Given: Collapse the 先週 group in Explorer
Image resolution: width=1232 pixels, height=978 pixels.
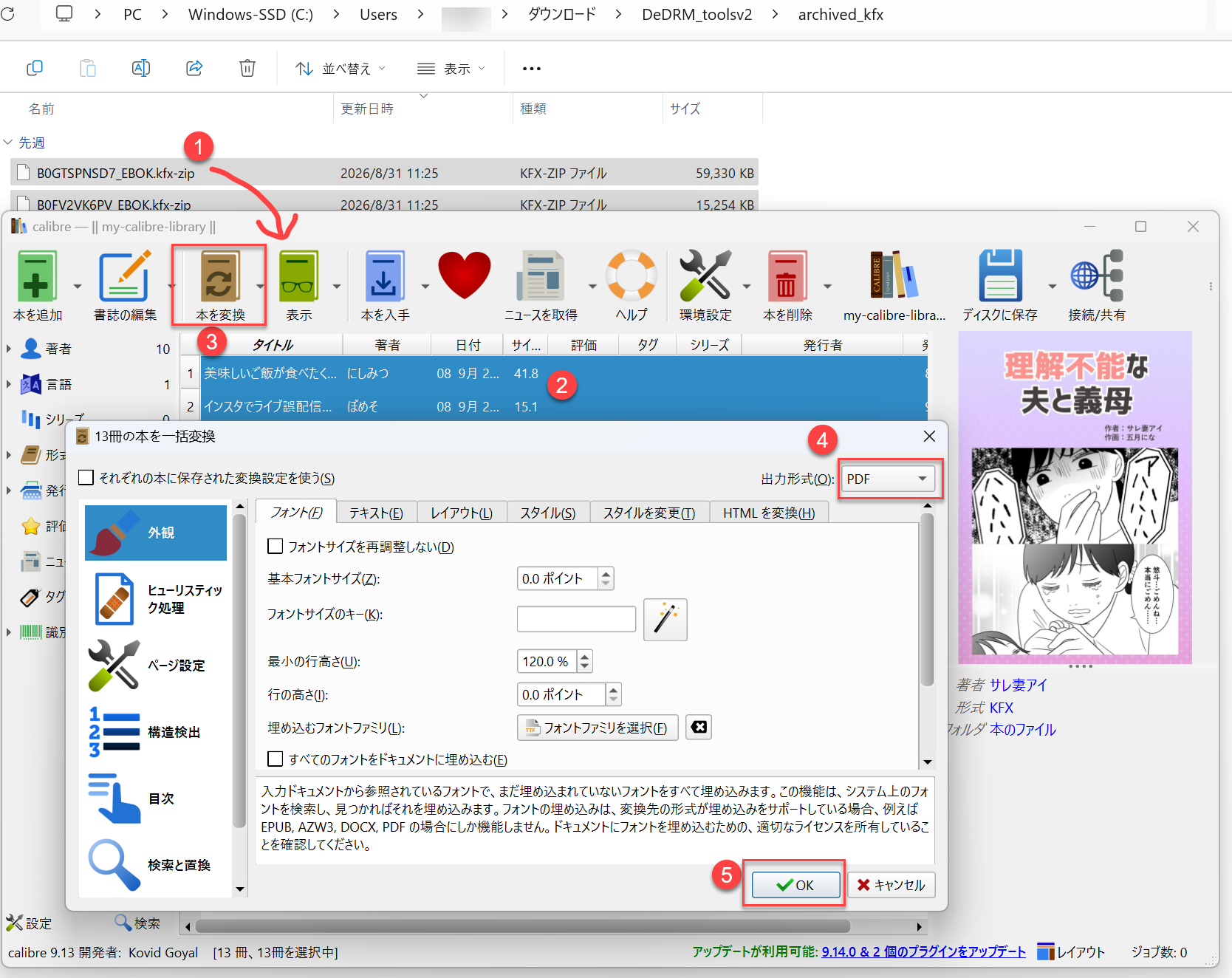Looking at the screenshot, I should click(8, 142).
